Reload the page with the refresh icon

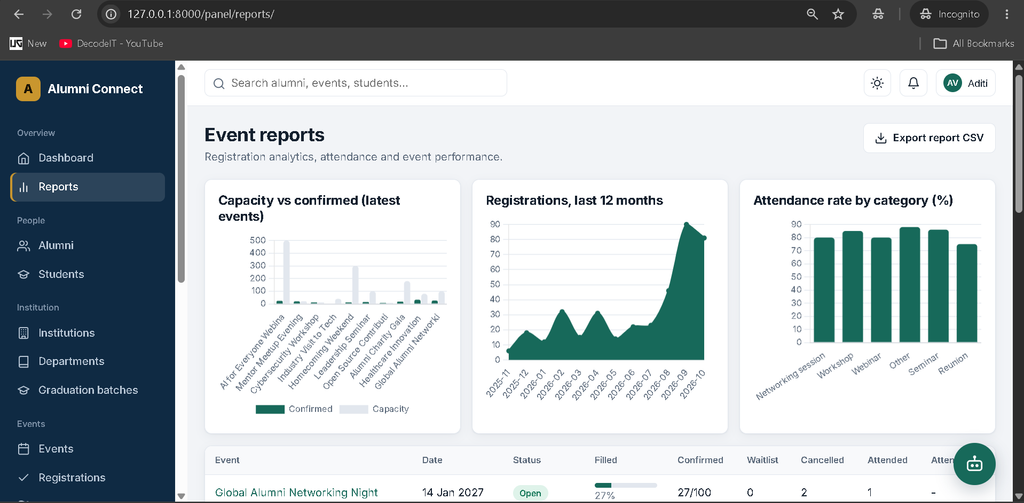(76, 14)
